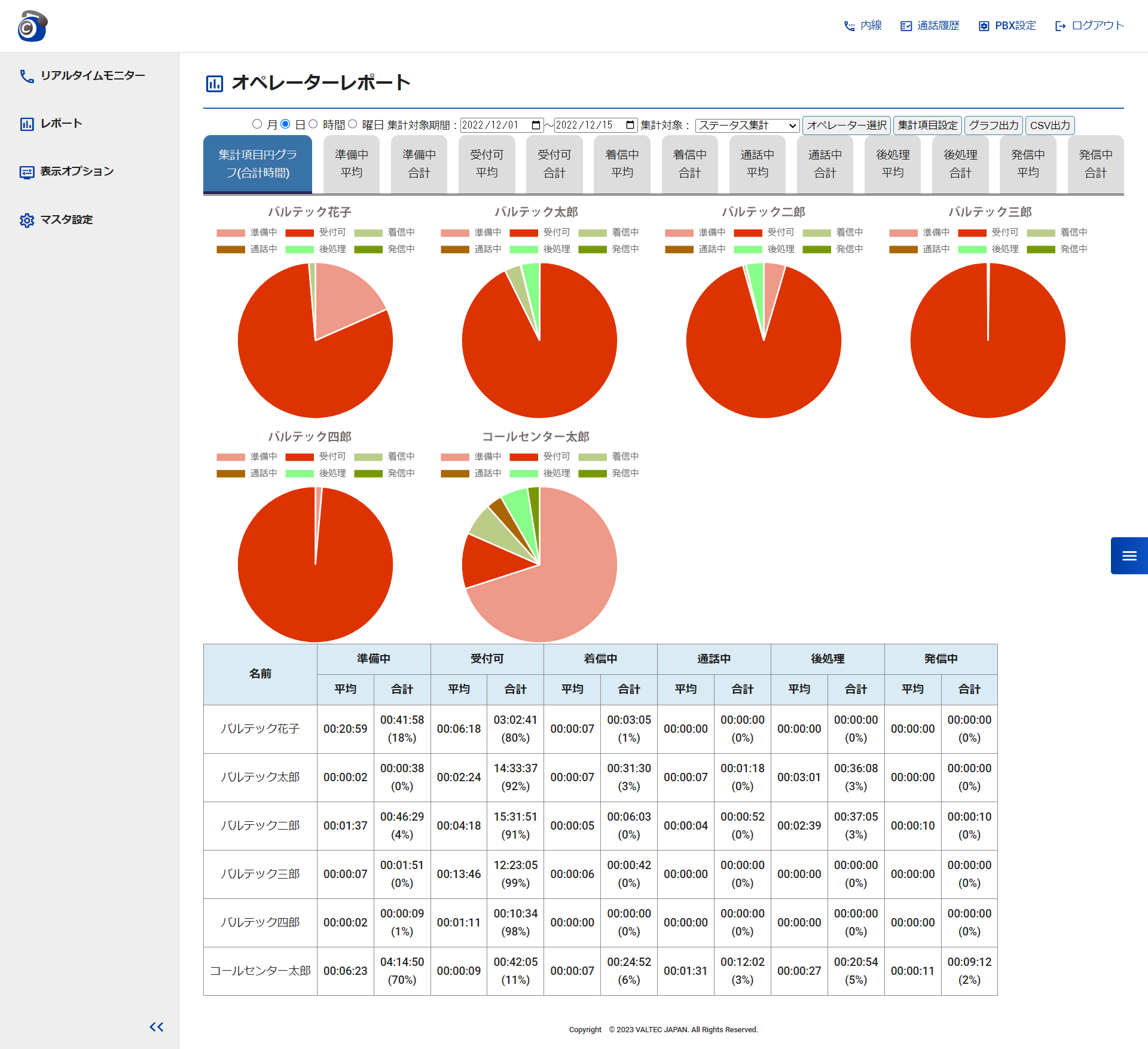
Task: Click the 04:14:50 (70%) table cell
Action: pyautogui.click(x=402, y=971)
